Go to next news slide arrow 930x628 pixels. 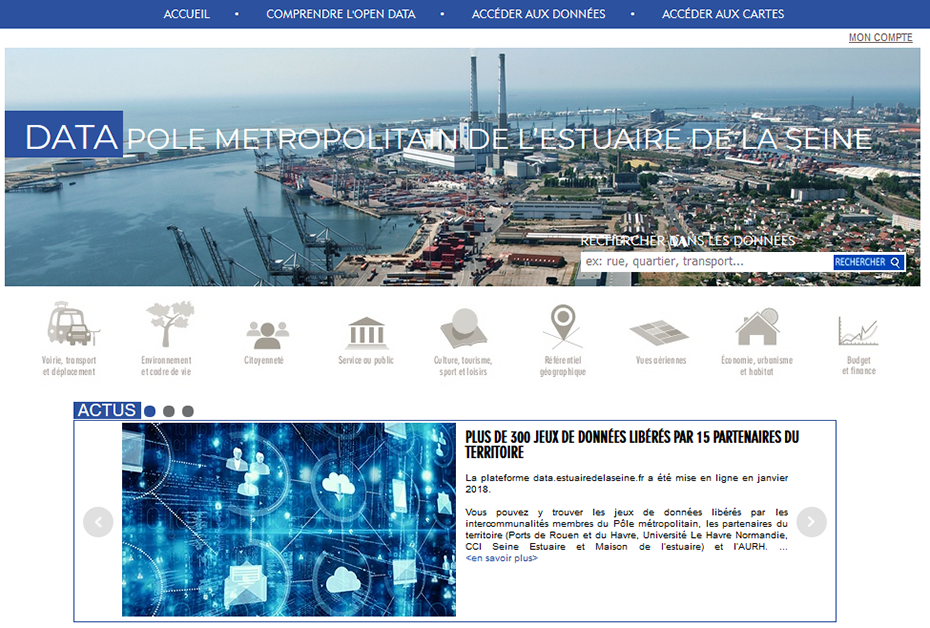[x=811, y=522]
